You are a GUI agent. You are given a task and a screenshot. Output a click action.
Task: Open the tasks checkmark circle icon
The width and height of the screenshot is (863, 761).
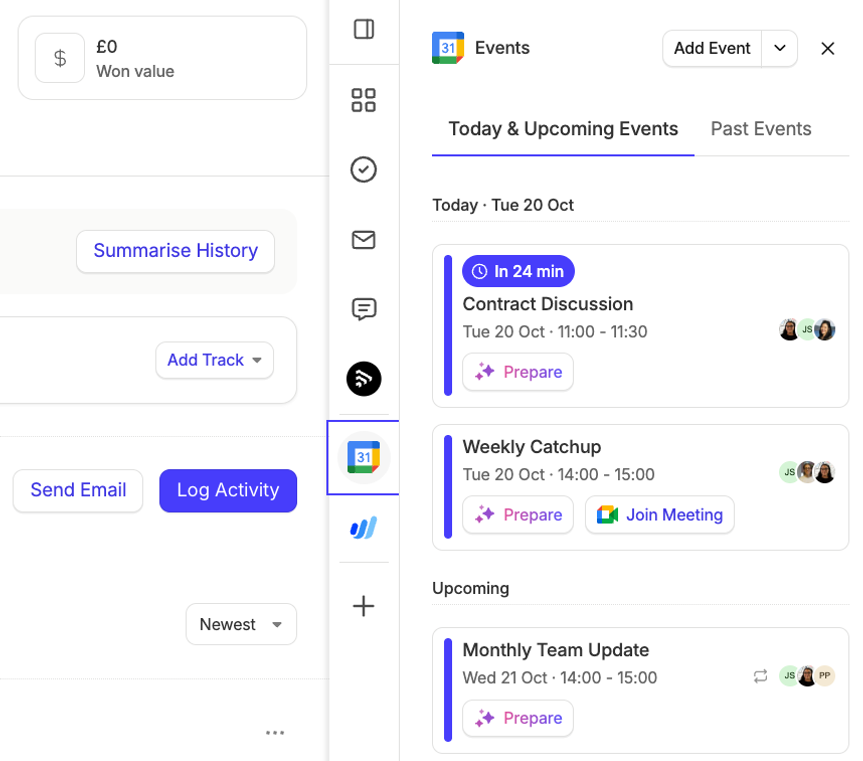pyautogui.click(x=363, y=169)
